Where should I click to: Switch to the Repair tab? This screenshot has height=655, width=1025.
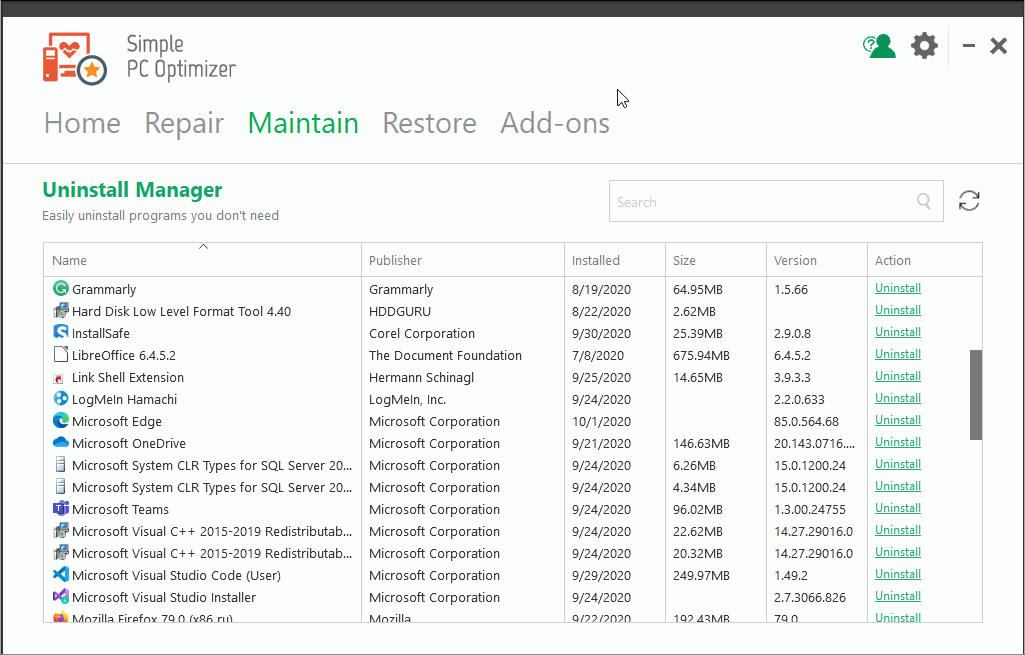pos(184,123)
